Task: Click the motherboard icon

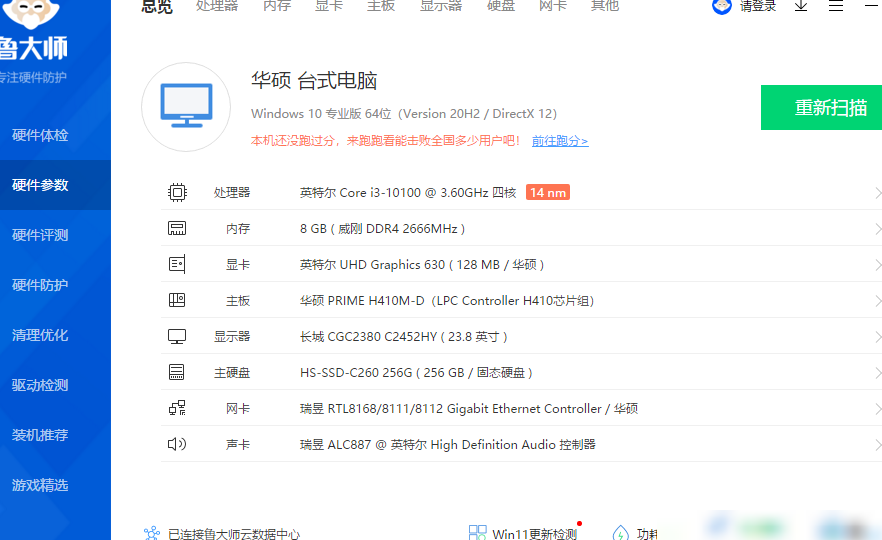Action: pyautogui.click(x=177, y=300)
